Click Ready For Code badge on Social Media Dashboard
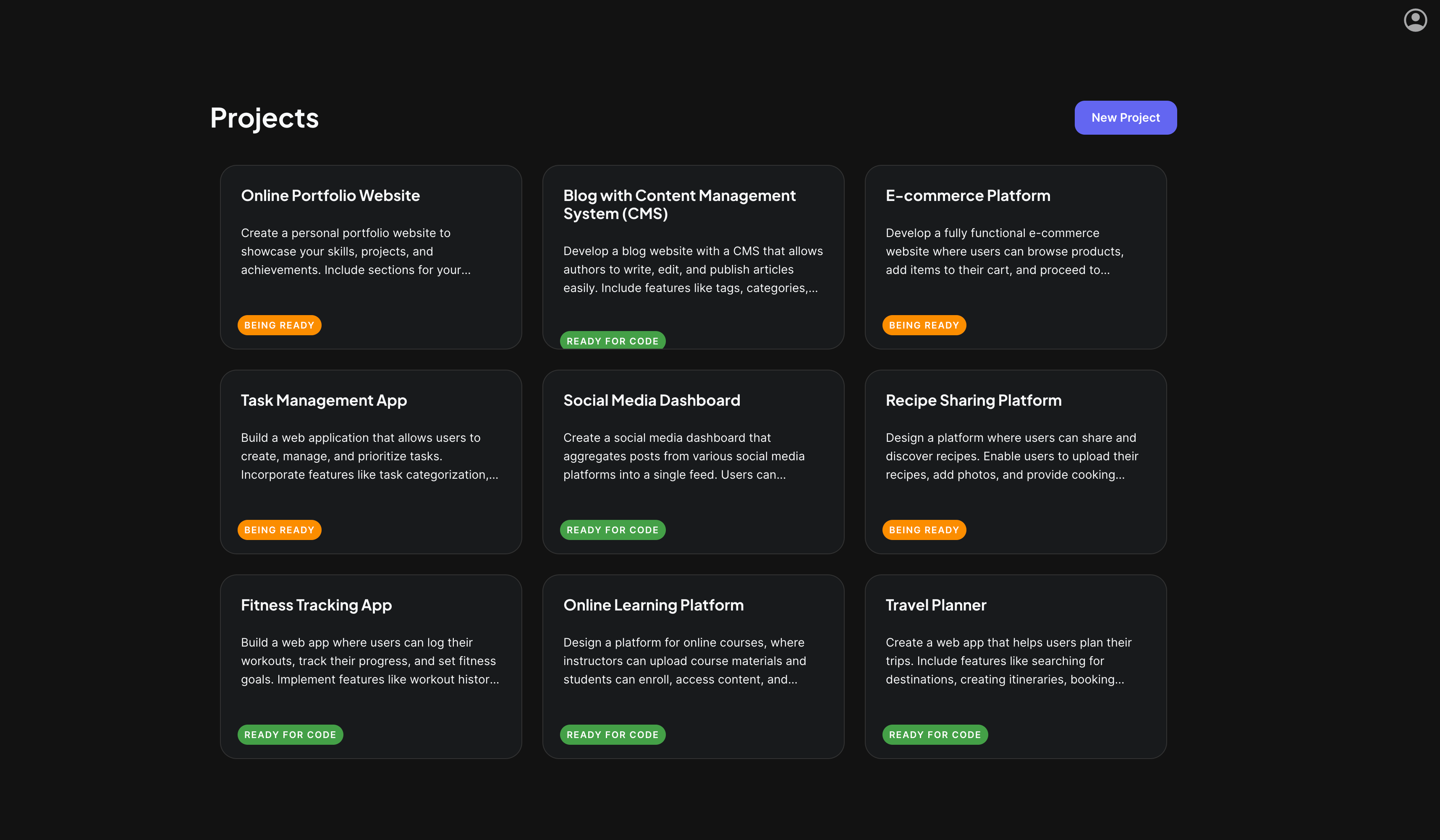The height and width of the screenshot is (840, 1440). [x=612, y=530]
